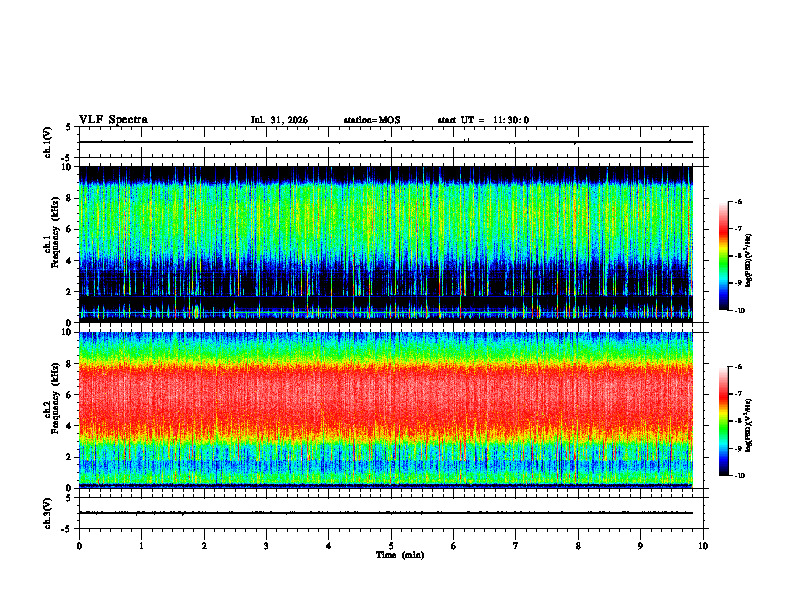
Task: Click the "2" kHz tick on ch.2 axis
Action: [x=70, y=457]
